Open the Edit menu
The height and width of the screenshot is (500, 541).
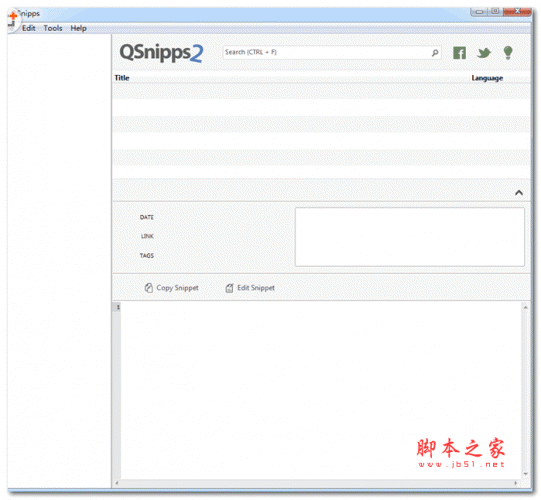pyautogui.click(x=29, y=28)
